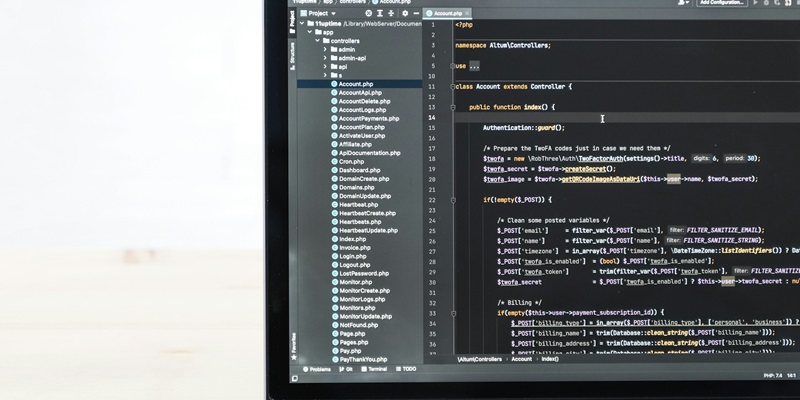The width and height of the screenshot is (800, 400).
Task: Open AccountPayments.php in the project tree
Action: (368, 118)
